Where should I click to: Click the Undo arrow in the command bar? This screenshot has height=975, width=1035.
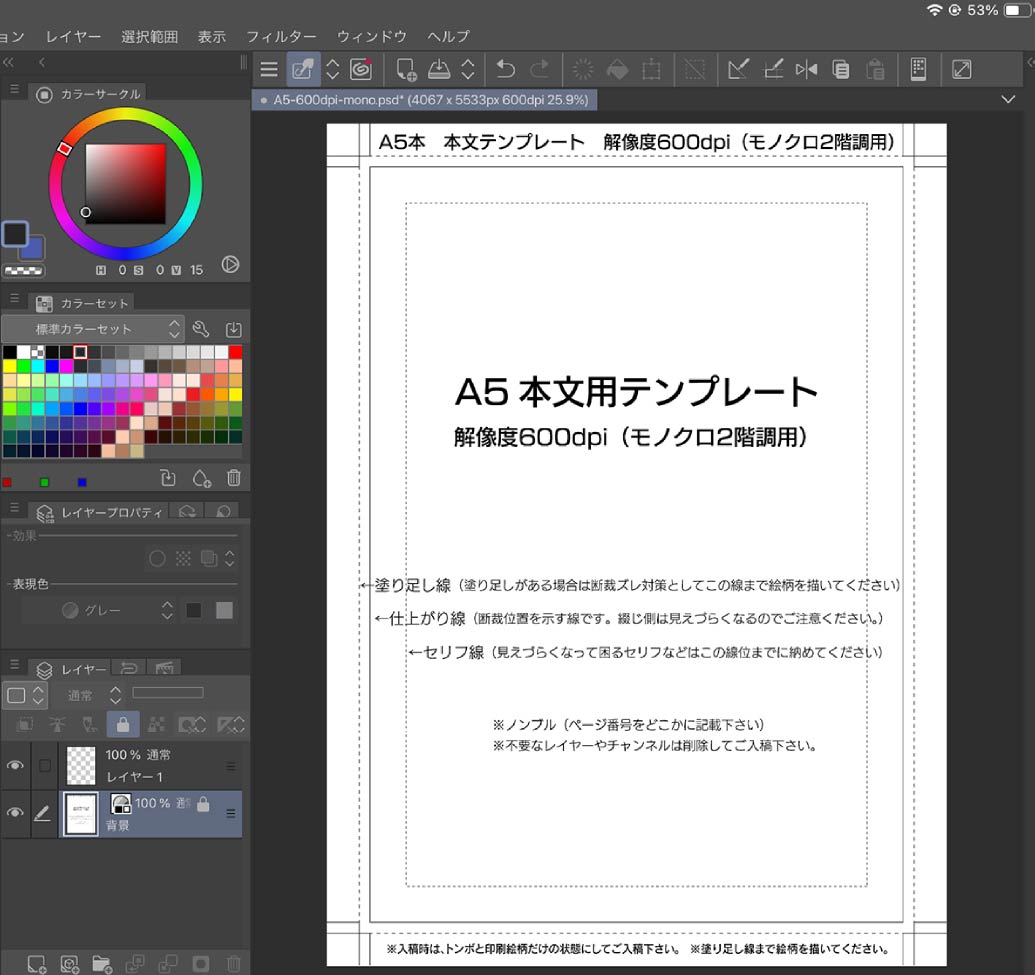point(506,69)
